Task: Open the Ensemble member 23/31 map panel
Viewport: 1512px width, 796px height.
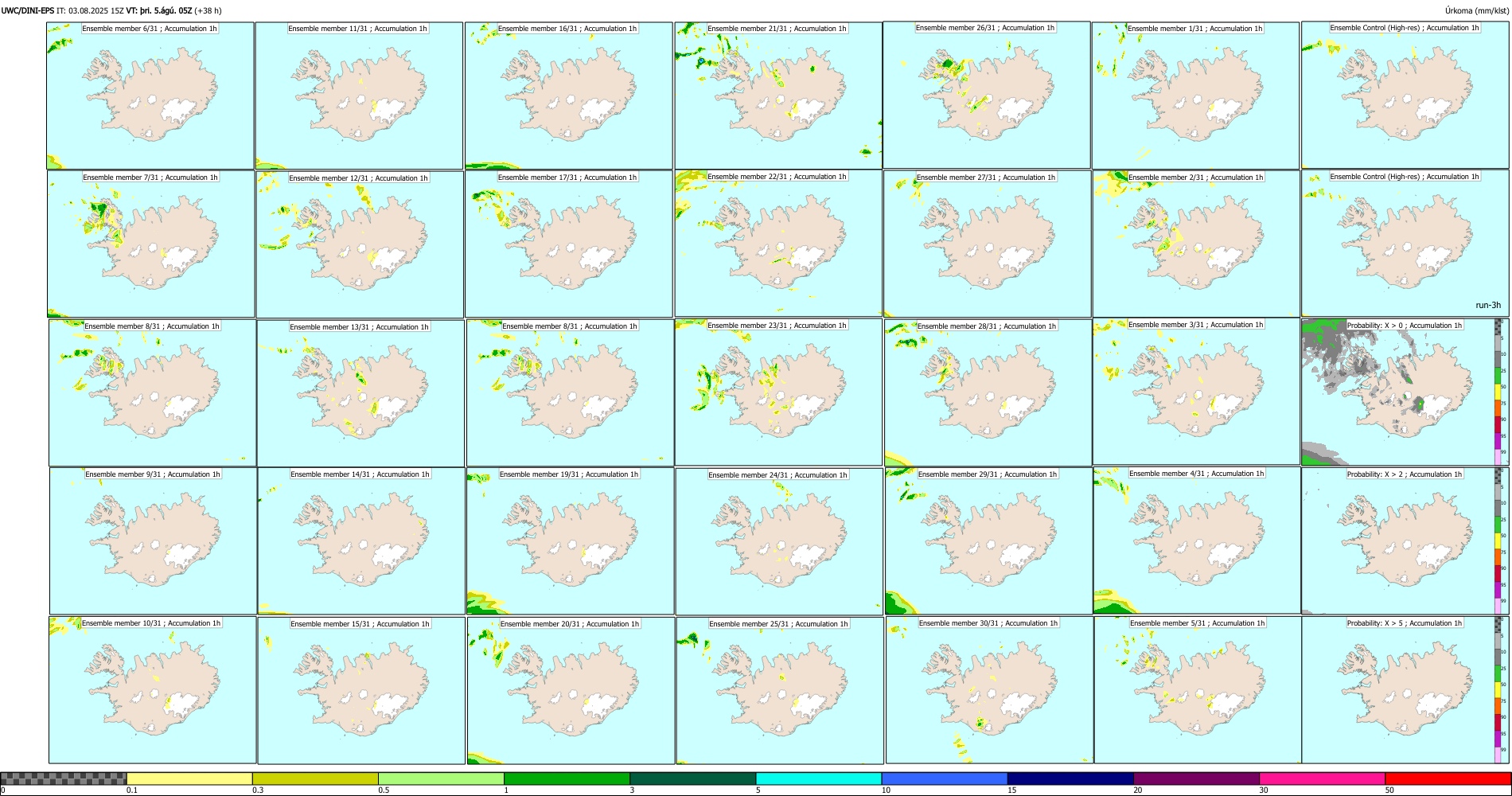Action: coord(778,392)
